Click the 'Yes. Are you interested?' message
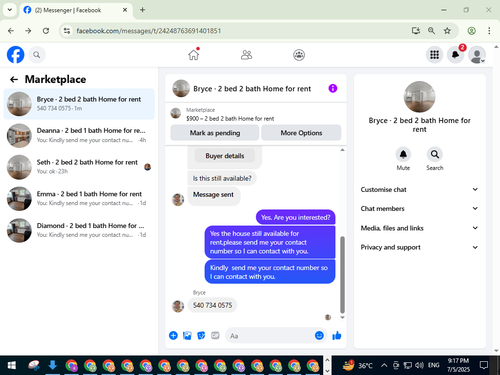 [x=295, y=217]
